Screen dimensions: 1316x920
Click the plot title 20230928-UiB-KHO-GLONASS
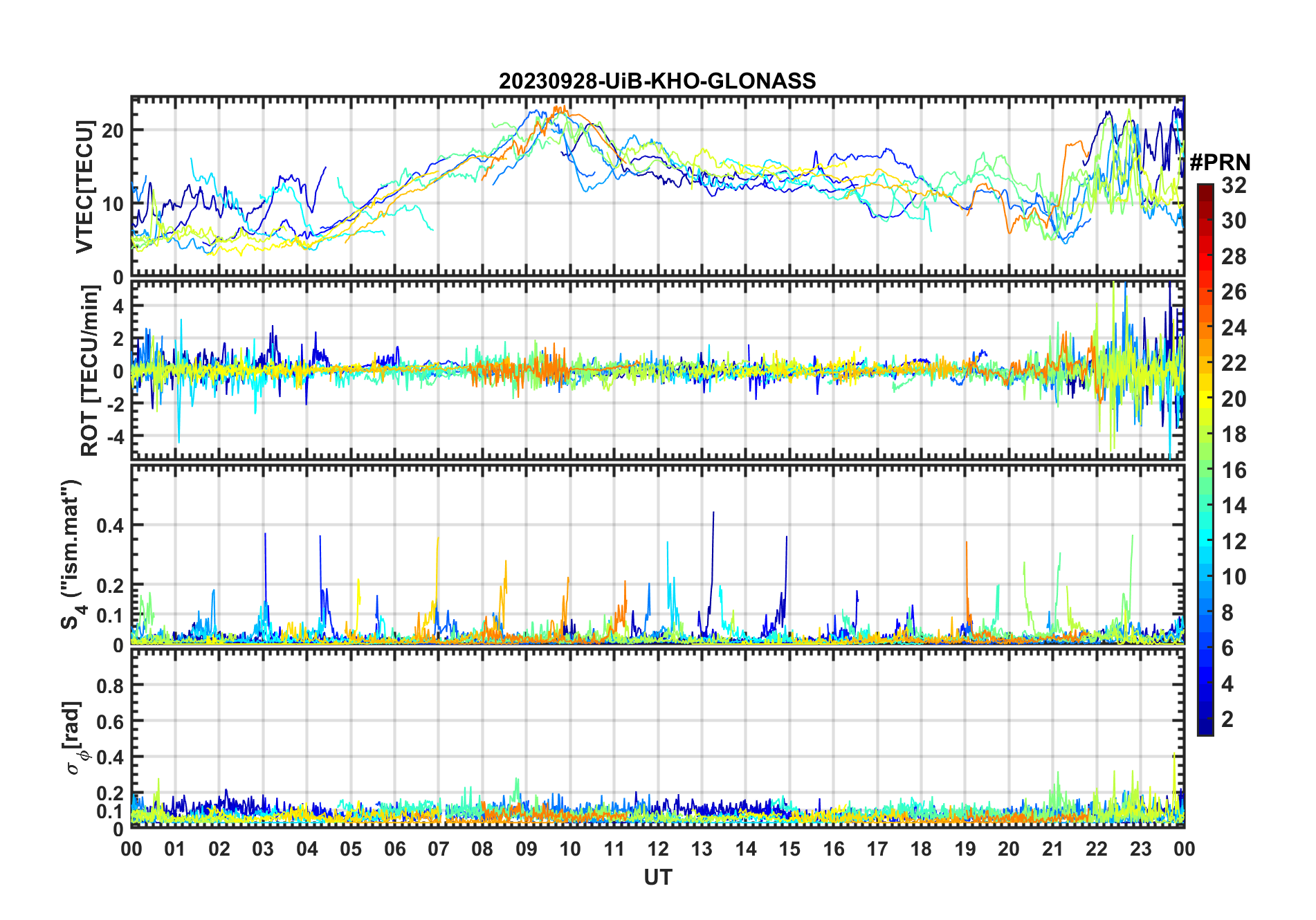[x=657, y=82]
